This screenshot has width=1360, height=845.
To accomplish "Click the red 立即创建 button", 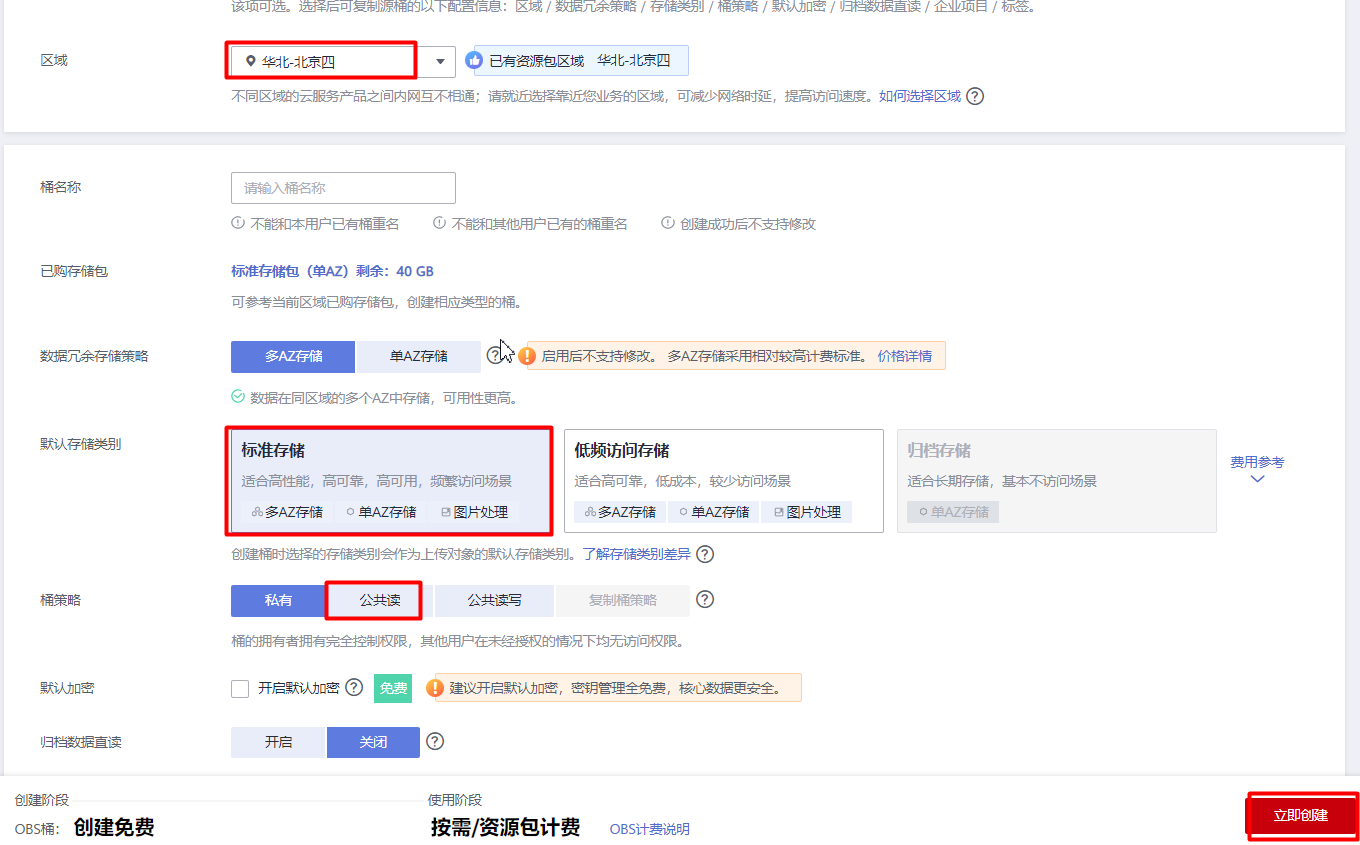I will tap(1301, 816).
